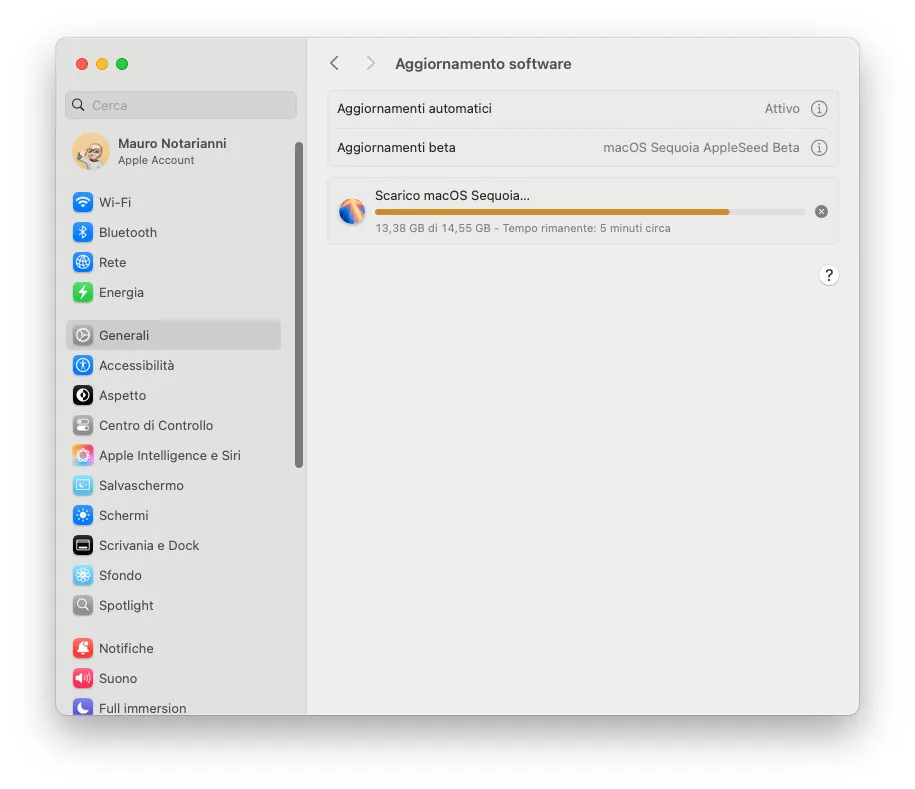Select Accessibilità in the sidebar

tap(135, 365)
